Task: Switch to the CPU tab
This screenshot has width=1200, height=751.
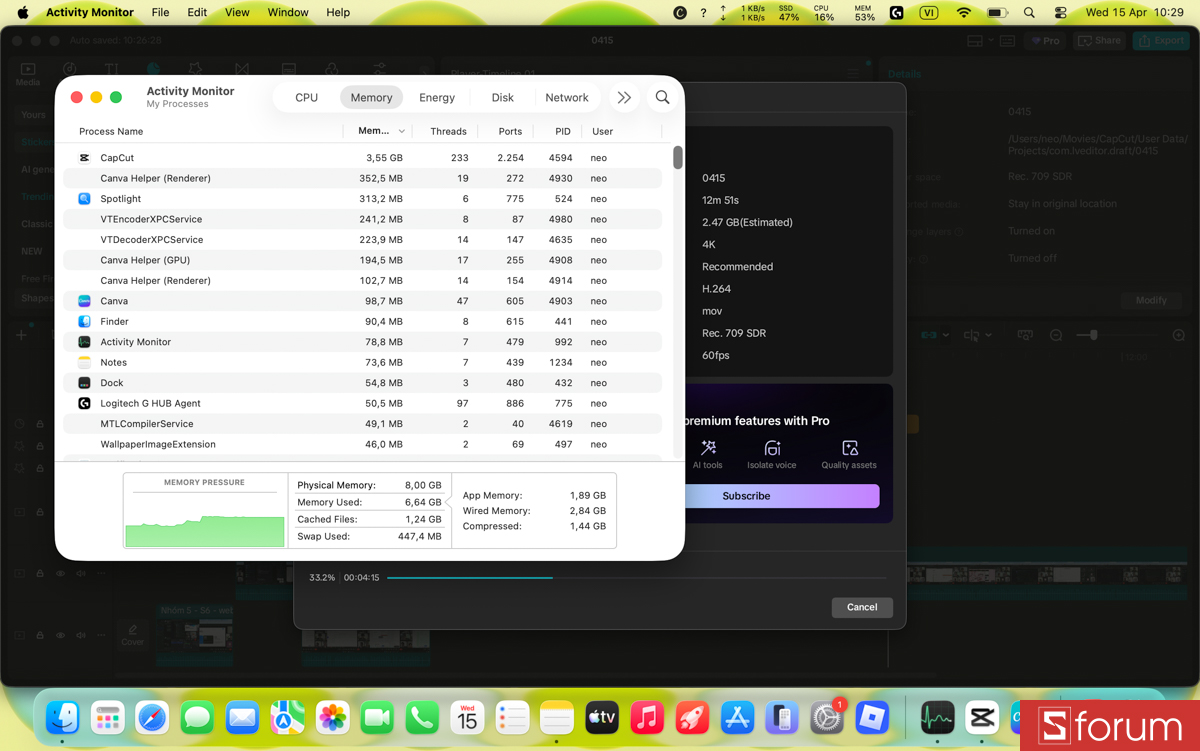Action: click(x=306, y=97)
